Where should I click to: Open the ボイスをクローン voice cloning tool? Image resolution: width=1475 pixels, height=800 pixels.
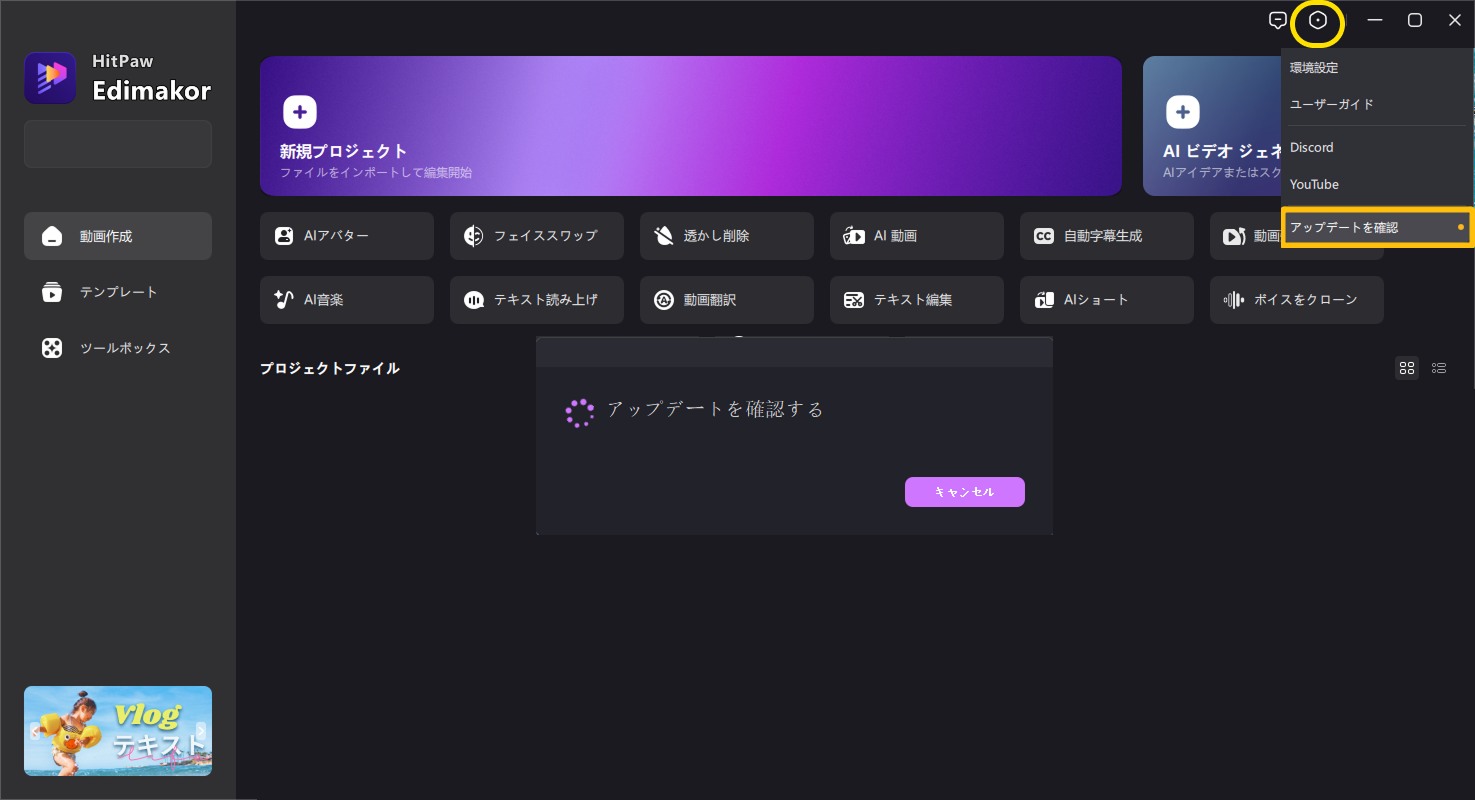[x=1296, y=299]
